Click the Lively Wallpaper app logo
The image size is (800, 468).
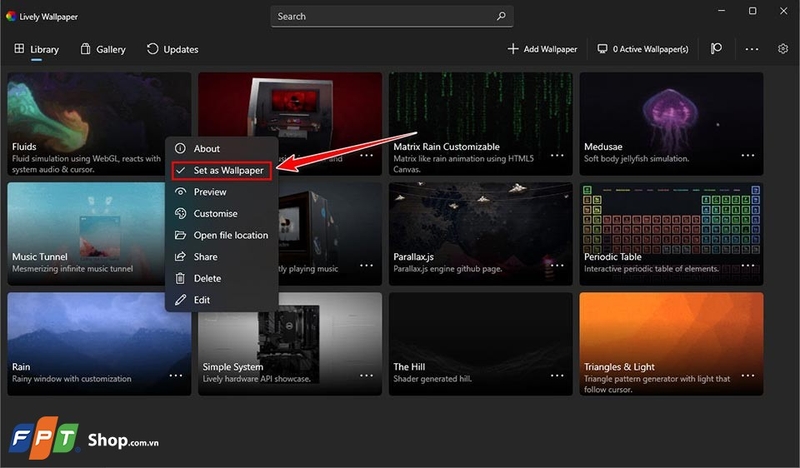(x=11, y=16)
